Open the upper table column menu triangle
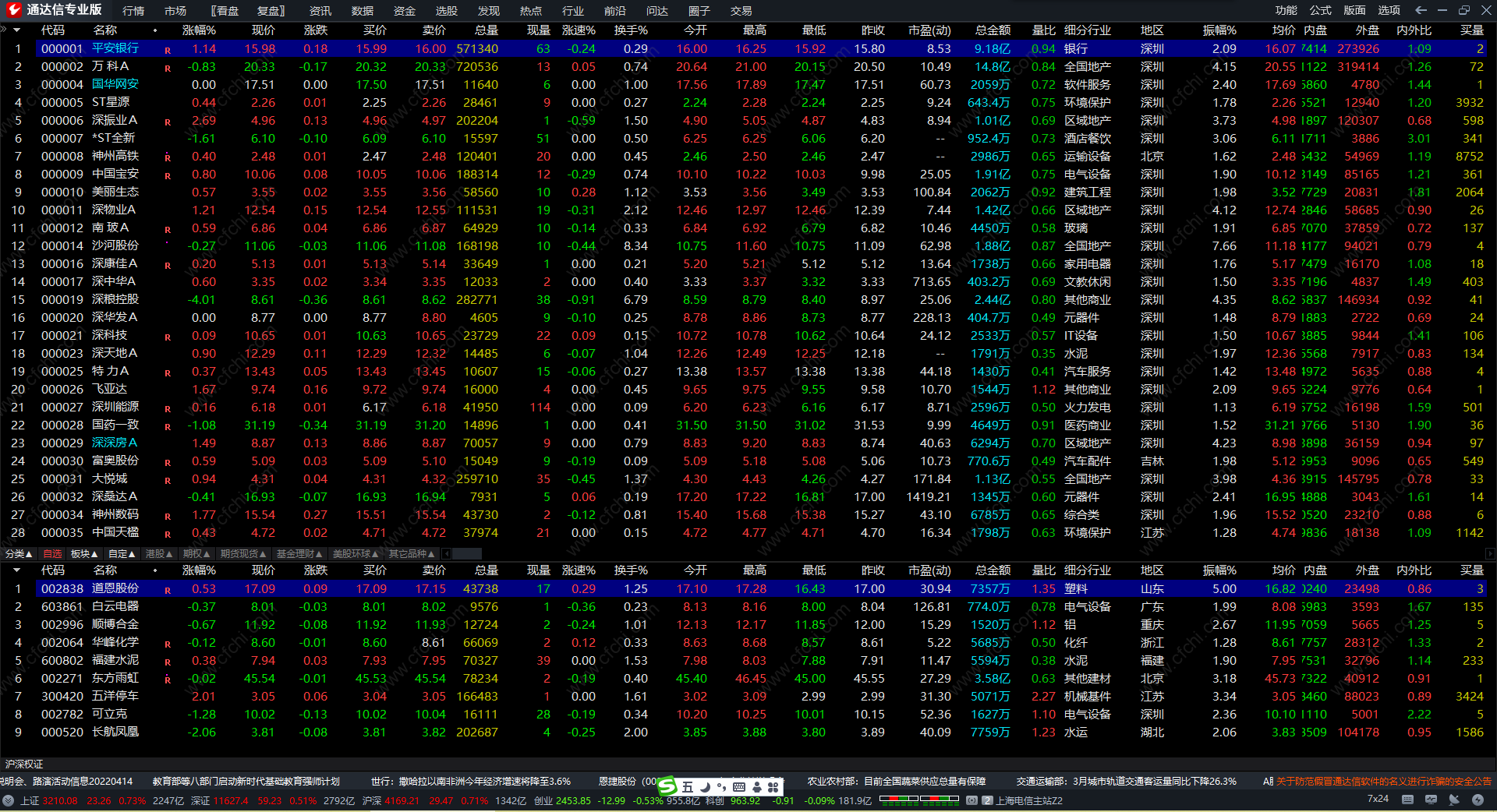Viewport: 1497px width, 812px height. coord(16,30)
